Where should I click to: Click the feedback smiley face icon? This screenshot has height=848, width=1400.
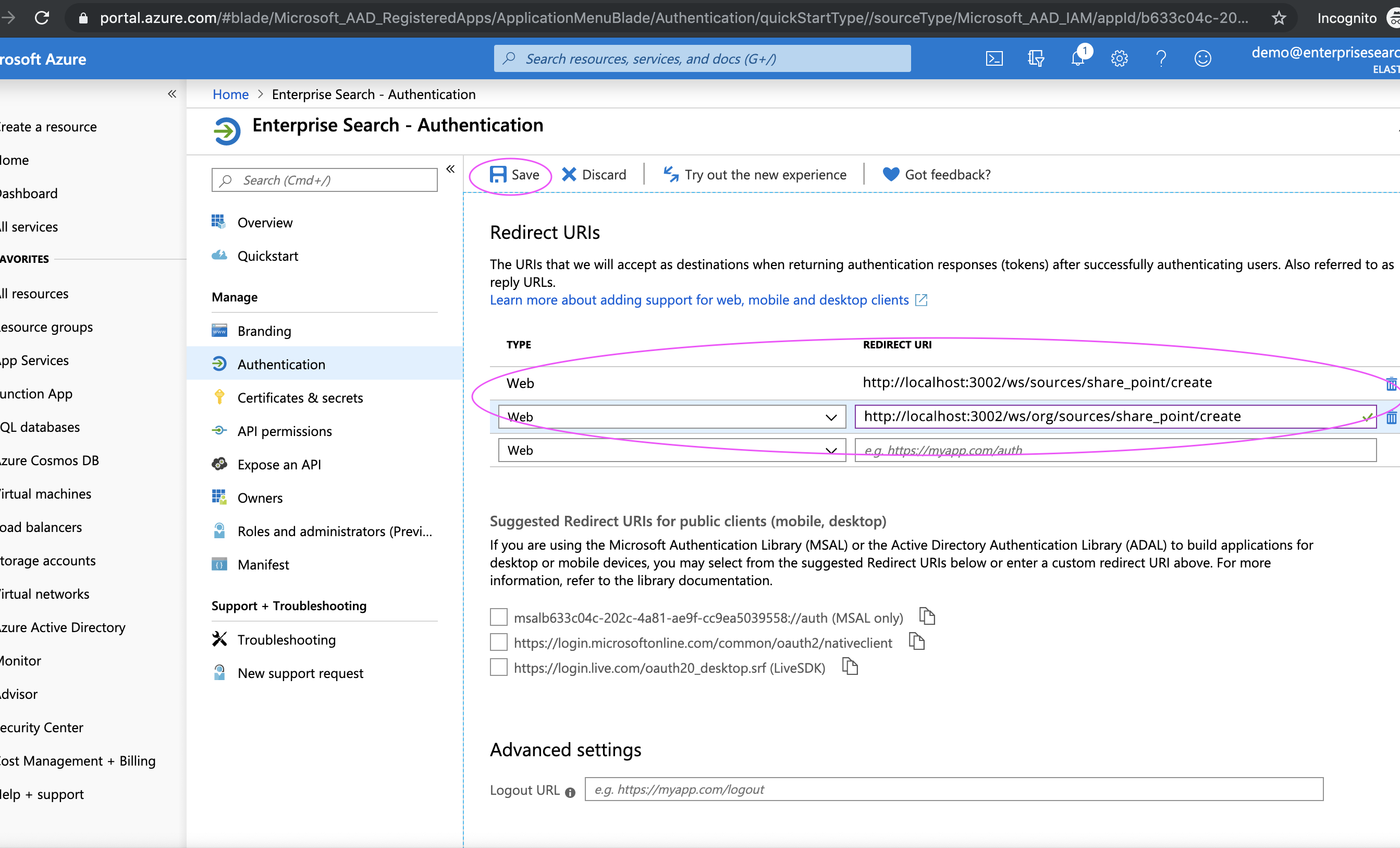1202,58
